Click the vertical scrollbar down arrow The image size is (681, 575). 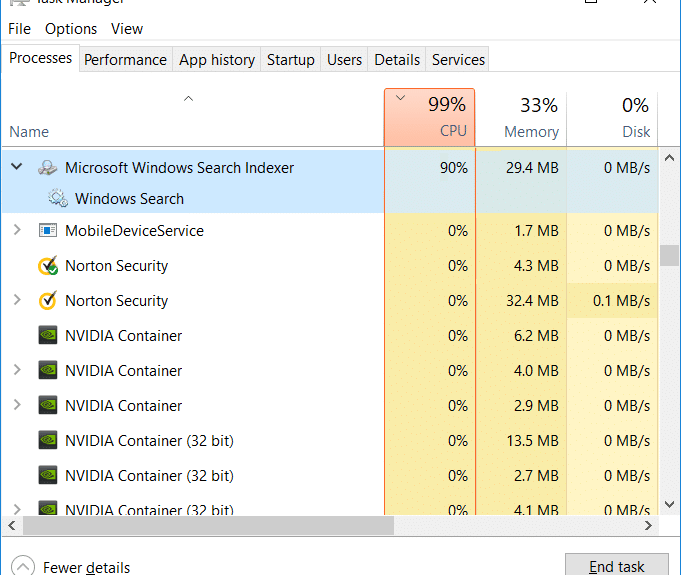pyautogui.click(x=669, y=504)
